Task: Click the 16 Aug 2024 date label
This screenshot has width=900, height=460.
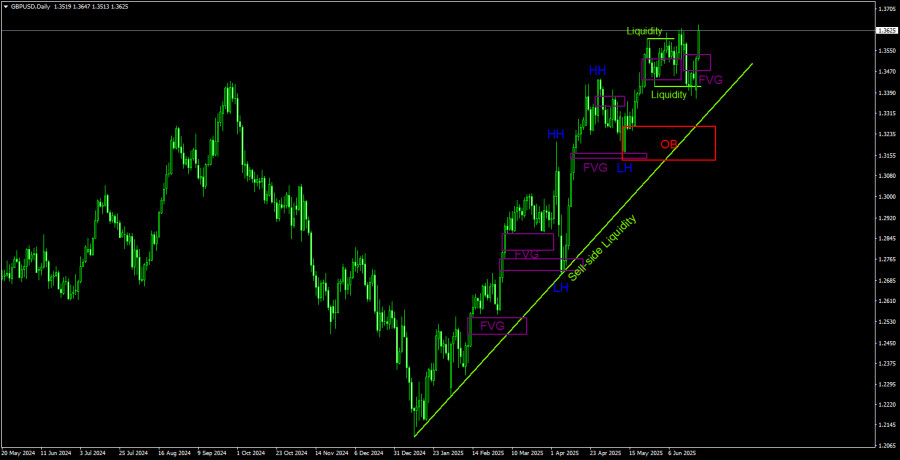Action: 174,453
